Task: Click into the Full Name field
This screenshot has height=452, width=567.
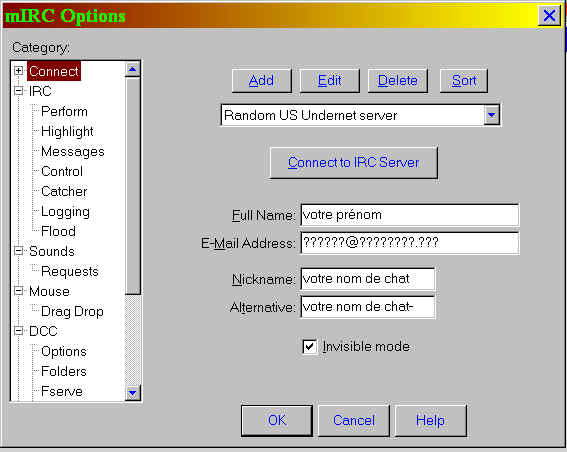Action: (410, 215)
